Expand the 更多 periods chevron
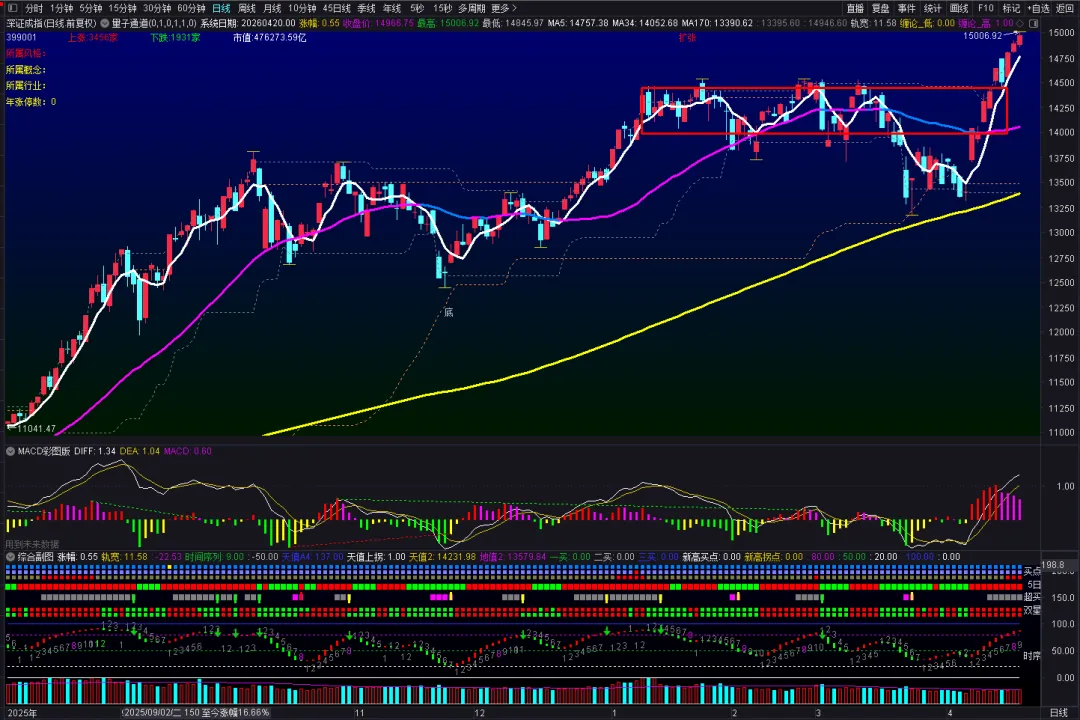Screen dimensions: 1080x720 point(515,8)
